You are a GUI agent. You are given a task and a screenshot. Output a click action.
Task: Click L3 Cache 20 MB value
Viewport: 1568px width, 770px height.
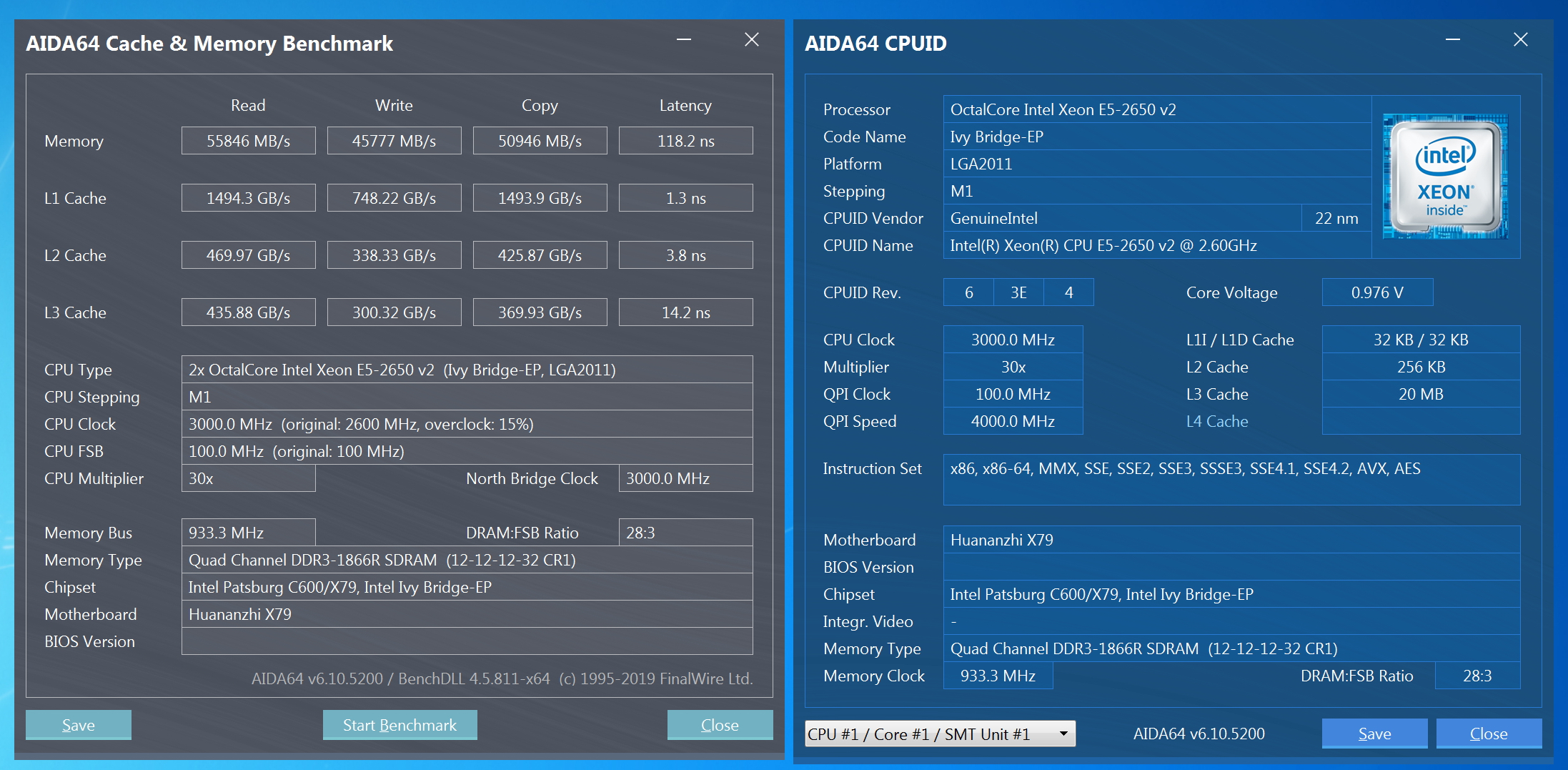[1421, 394]
